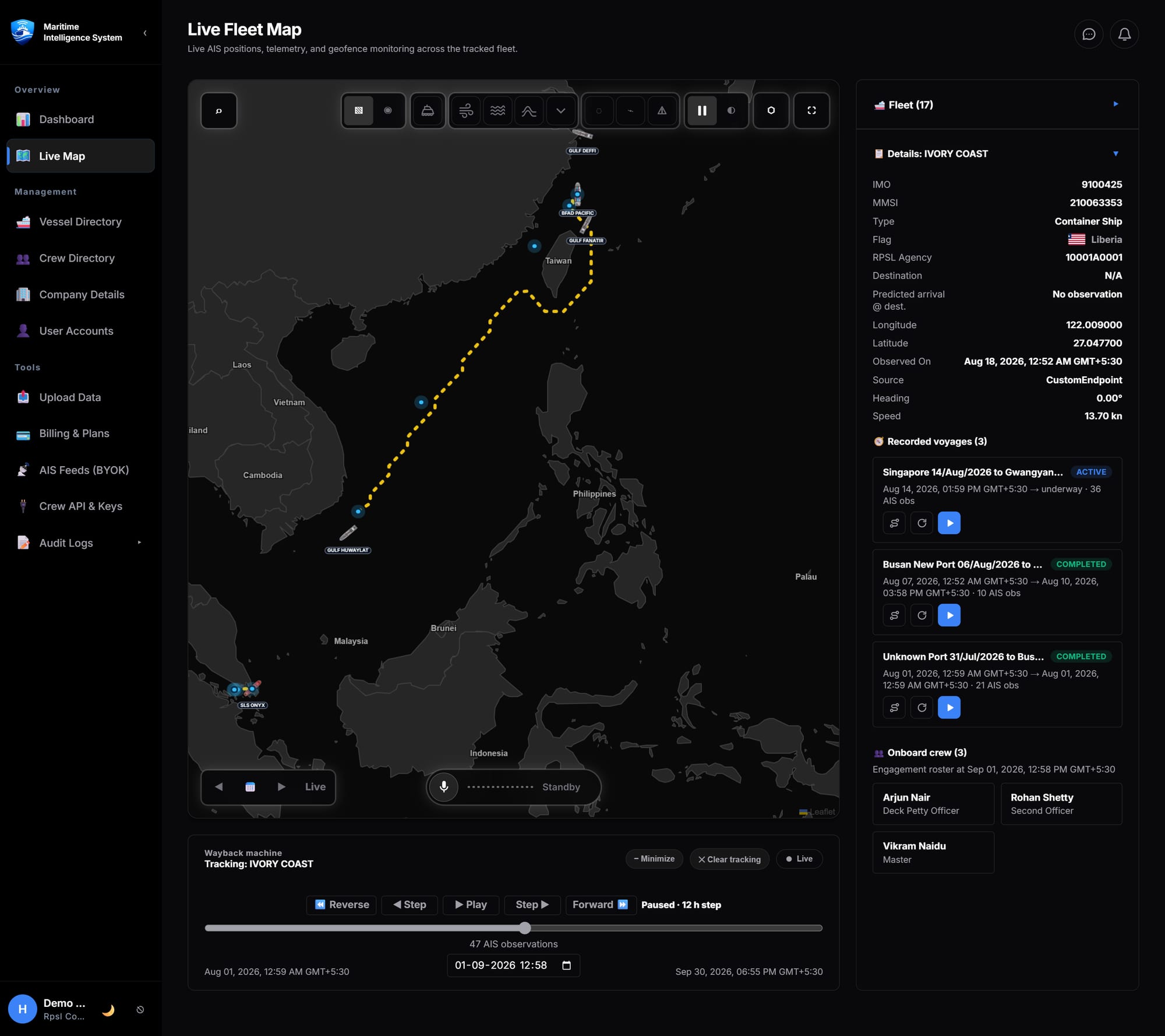Show route of Singapore voyage
Image resolution: width=1165 pixels, height=1036 pixels.
[x=894, y=523]
